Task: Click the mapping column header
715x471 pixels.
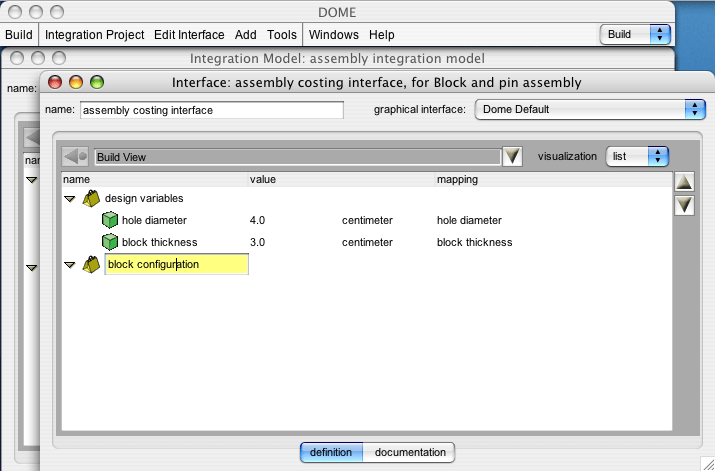Action: coord(554,180)
